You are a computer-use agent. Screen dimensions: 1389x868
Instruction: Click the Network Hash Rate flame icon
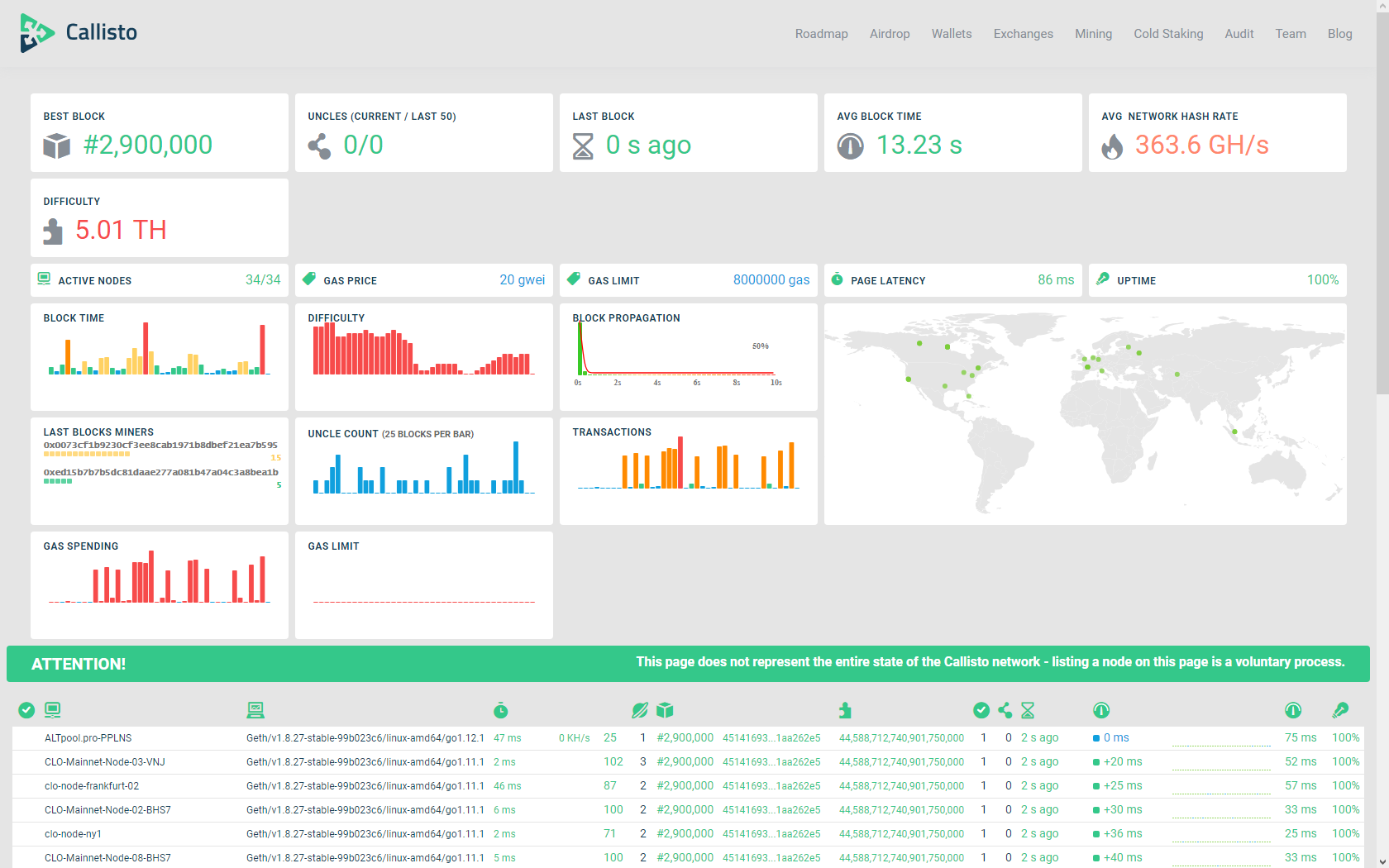pos(1112,146)
